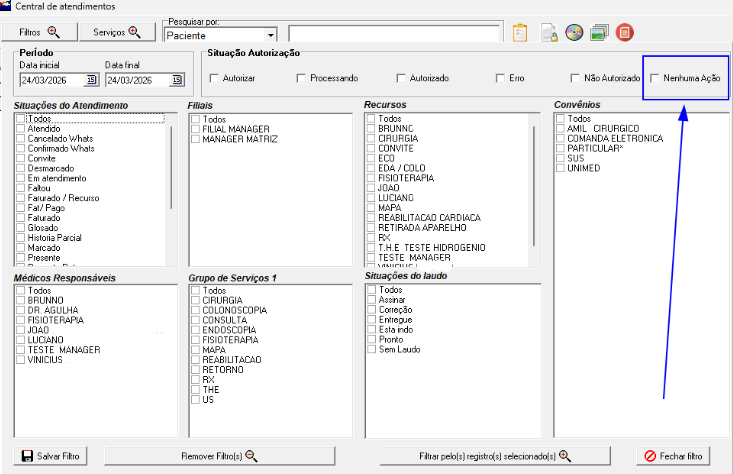
Task: Open the Pesquisar por Paciente dropdown
Action: [271, 35]
